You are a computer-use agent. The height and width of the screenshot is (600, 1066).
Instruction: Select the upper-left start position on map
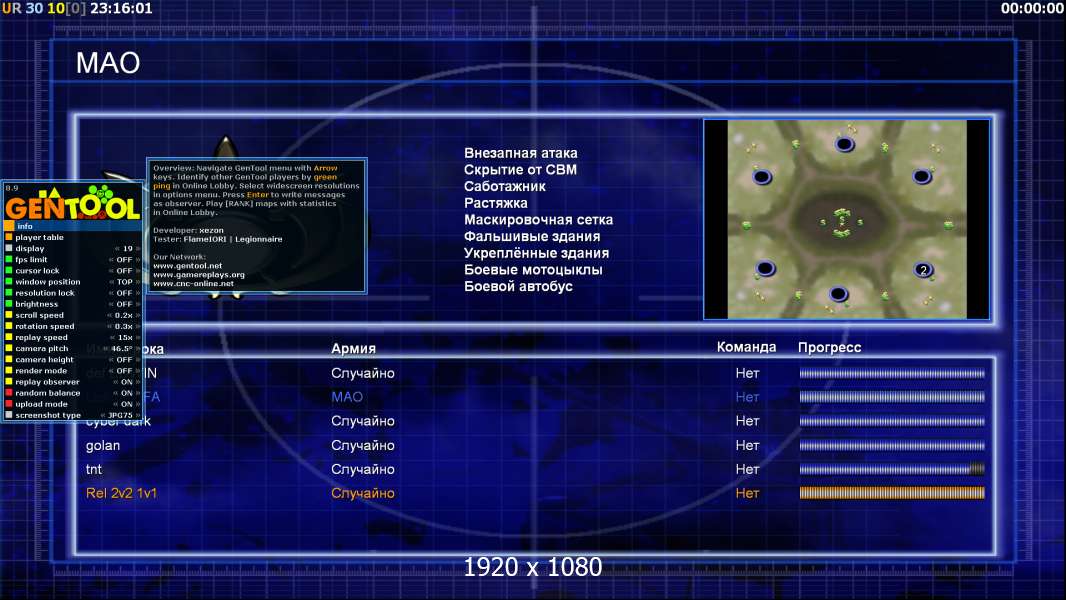(x=762, y=177)
